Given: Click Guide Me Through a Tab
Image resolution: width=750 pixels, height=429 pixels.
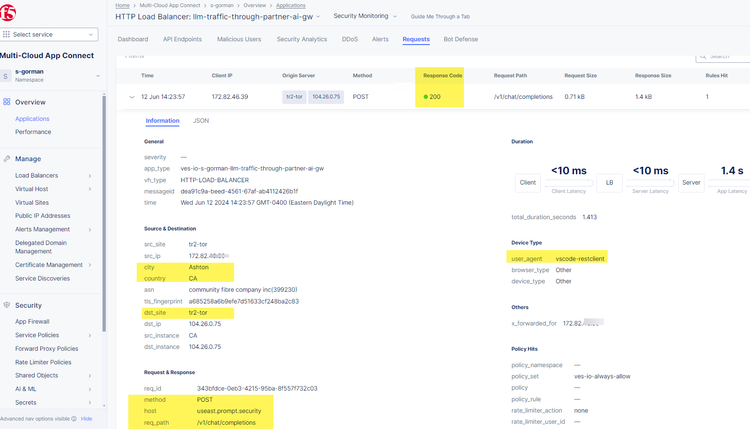Looking at the screenshot, I should coord(440,16).
